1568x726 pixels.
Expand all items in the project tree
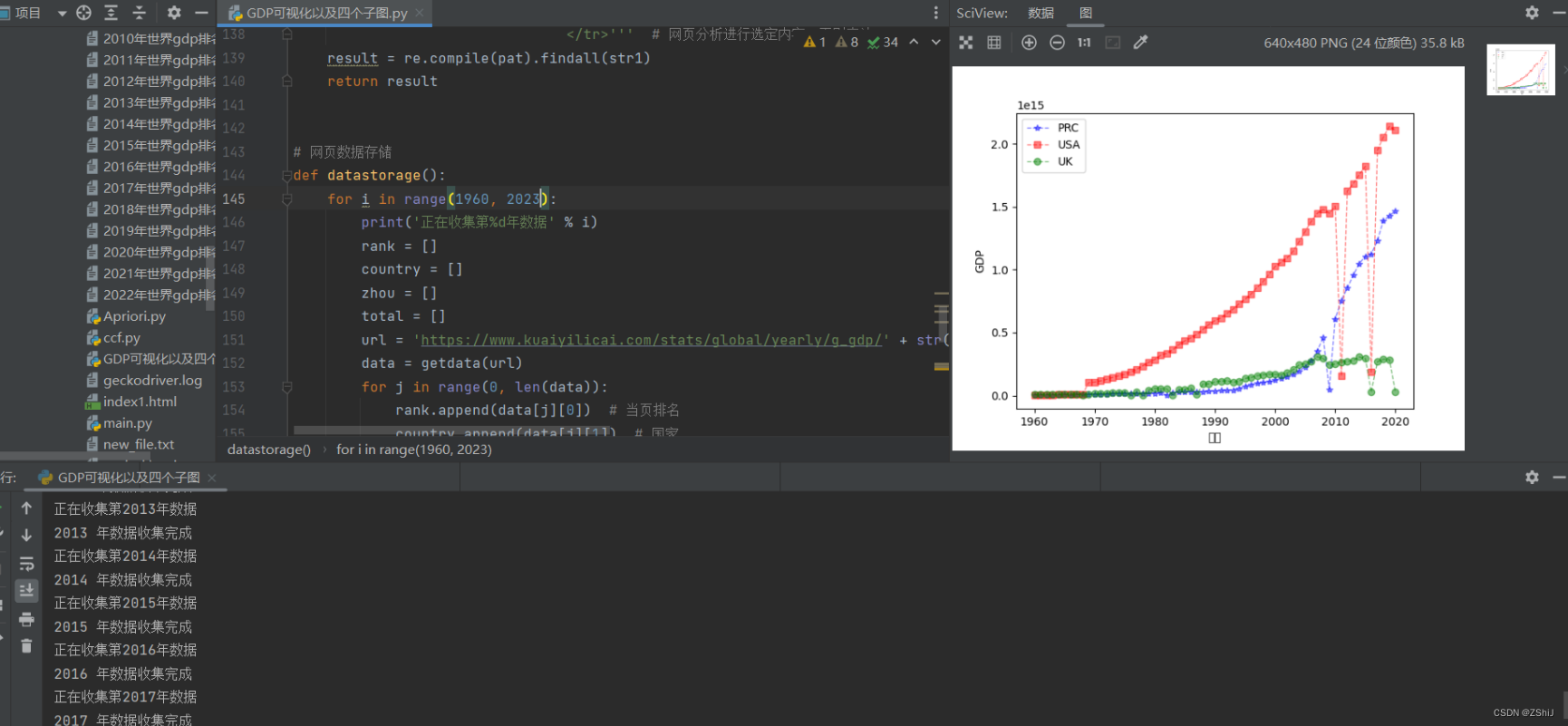(x=111, y=13)
